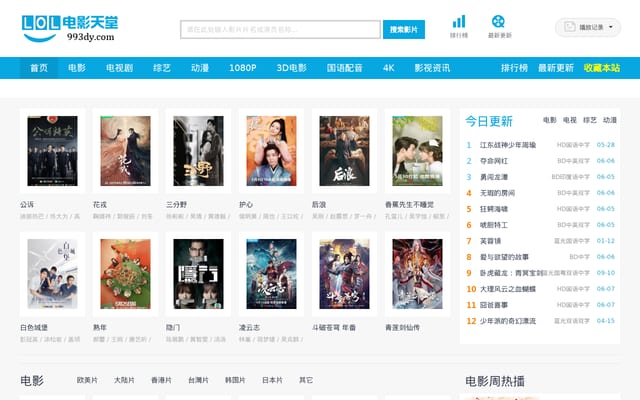Image resolution: width=640 pixels, height=400 pixels.
Task: Switch 今日更新 list to 电影 tab
Action: click(550, 120)
